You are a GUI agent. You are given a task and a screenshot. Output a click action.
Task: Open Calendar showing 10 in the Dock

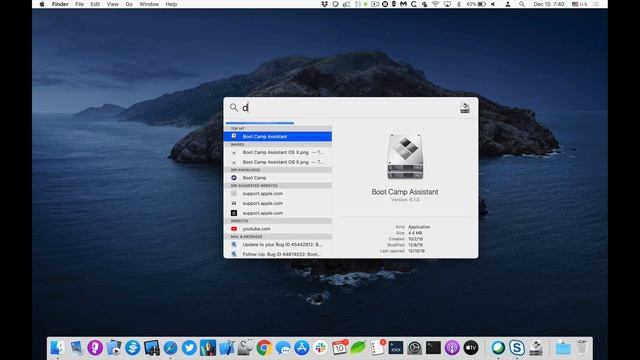pyautogui.click(x=339, y=348)
